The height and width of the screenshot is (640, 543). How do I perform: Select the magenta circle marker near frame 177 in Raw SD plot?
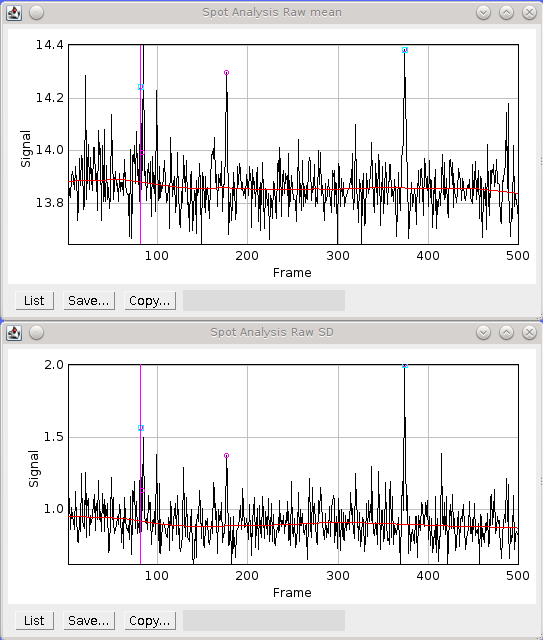[227, 456]
